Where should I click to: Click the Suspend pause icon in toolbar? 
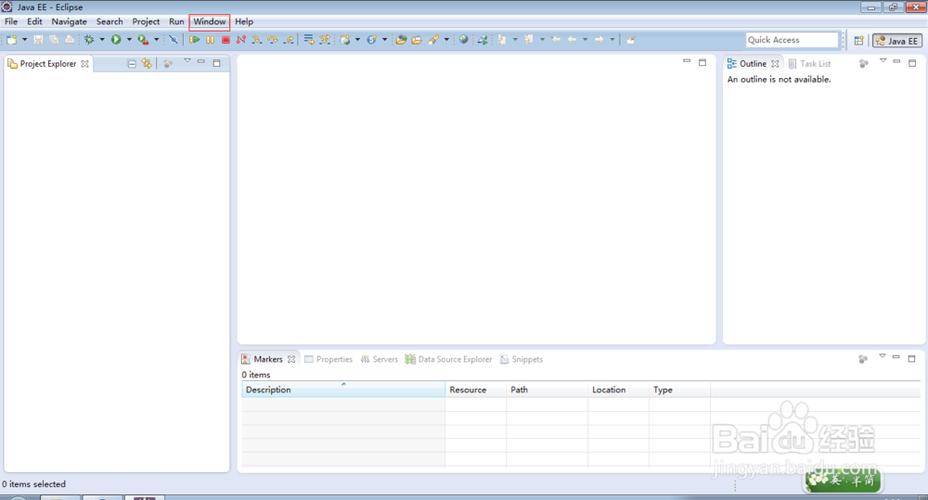click(210, 40)
